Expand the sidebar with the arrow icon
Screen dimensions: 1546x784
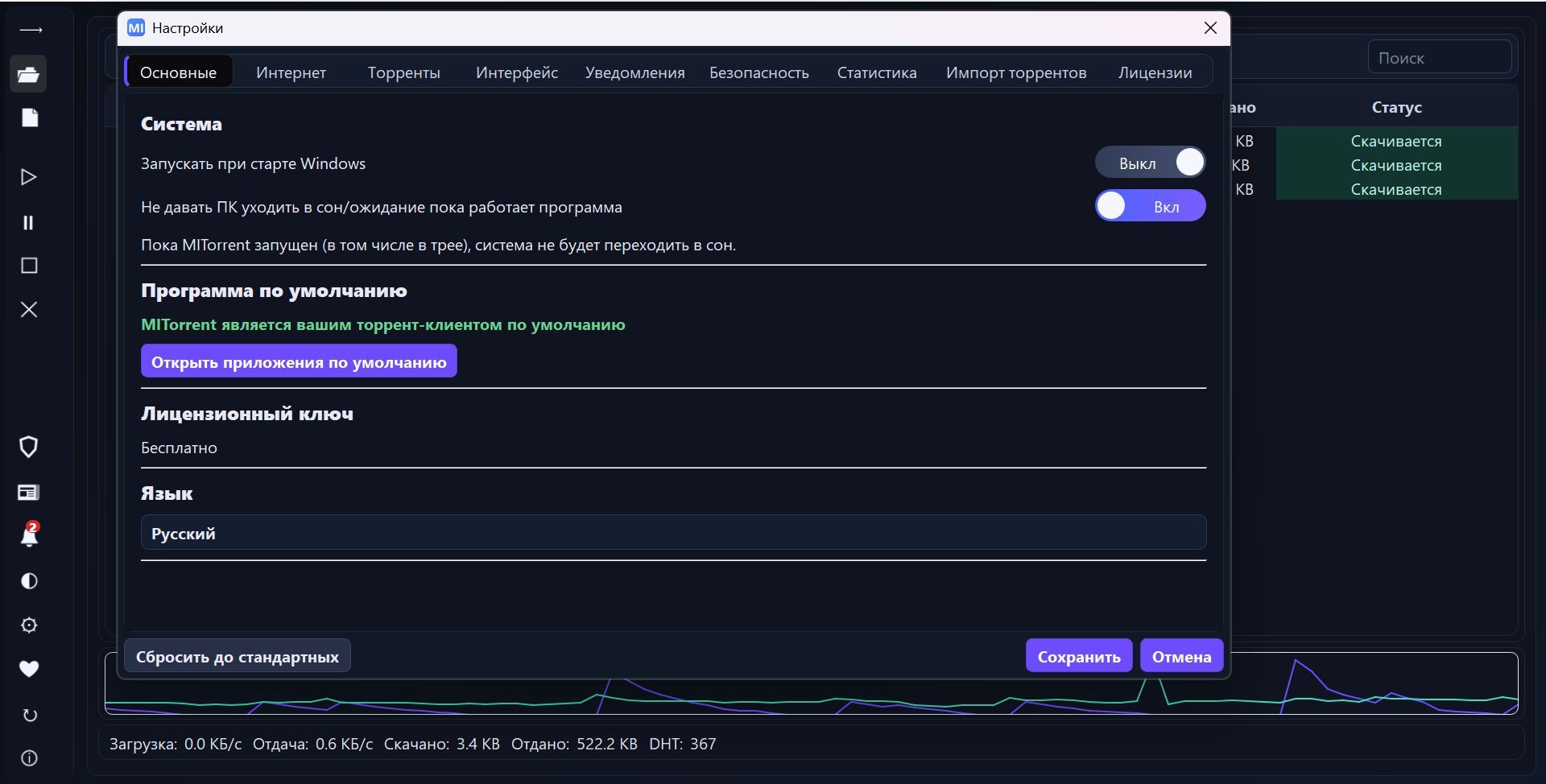coord(31,30)
